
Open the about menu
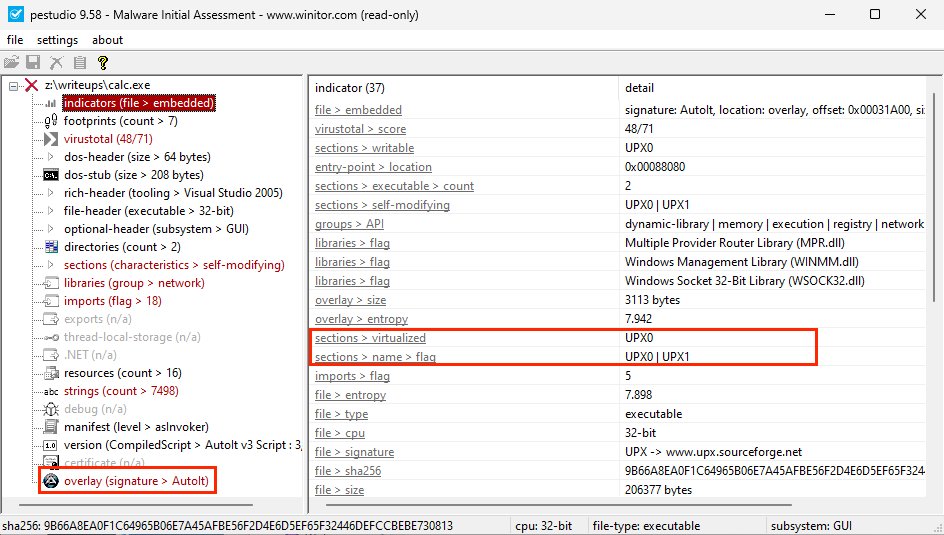tap(107, 40)
